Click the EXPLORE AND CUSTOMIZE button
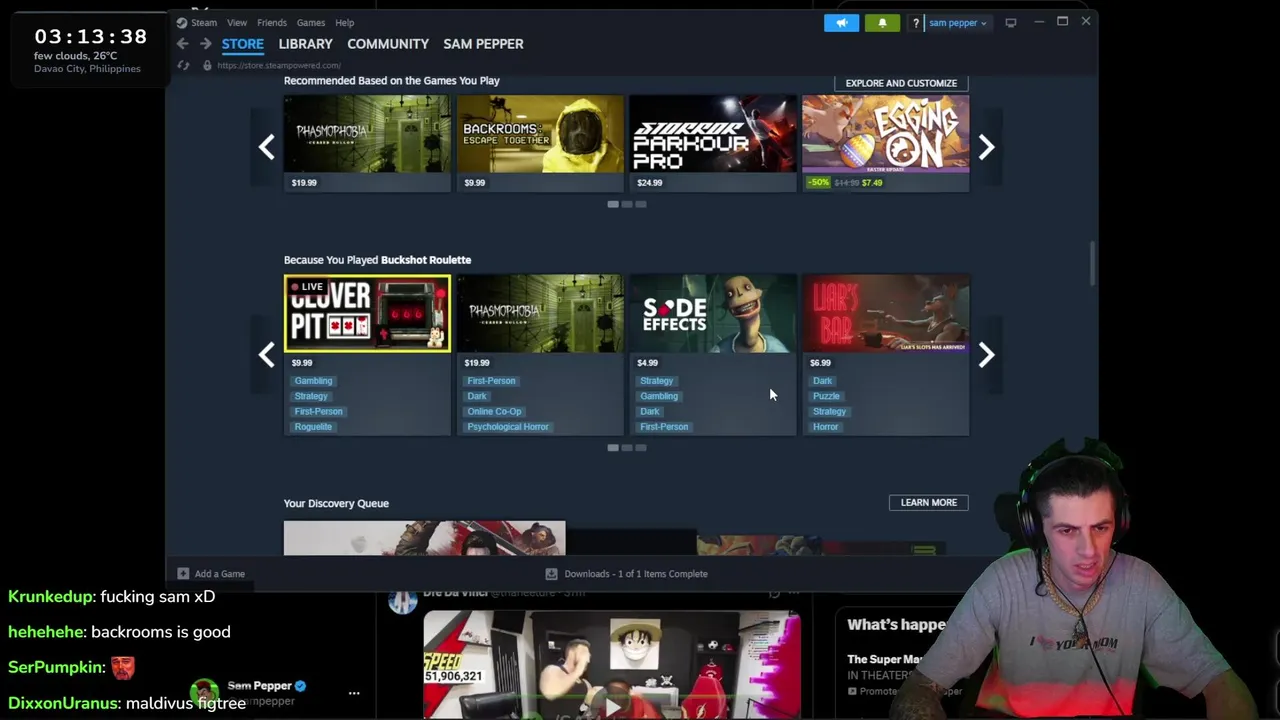This screenshot has height=720, width=1280. click(901, 83)
